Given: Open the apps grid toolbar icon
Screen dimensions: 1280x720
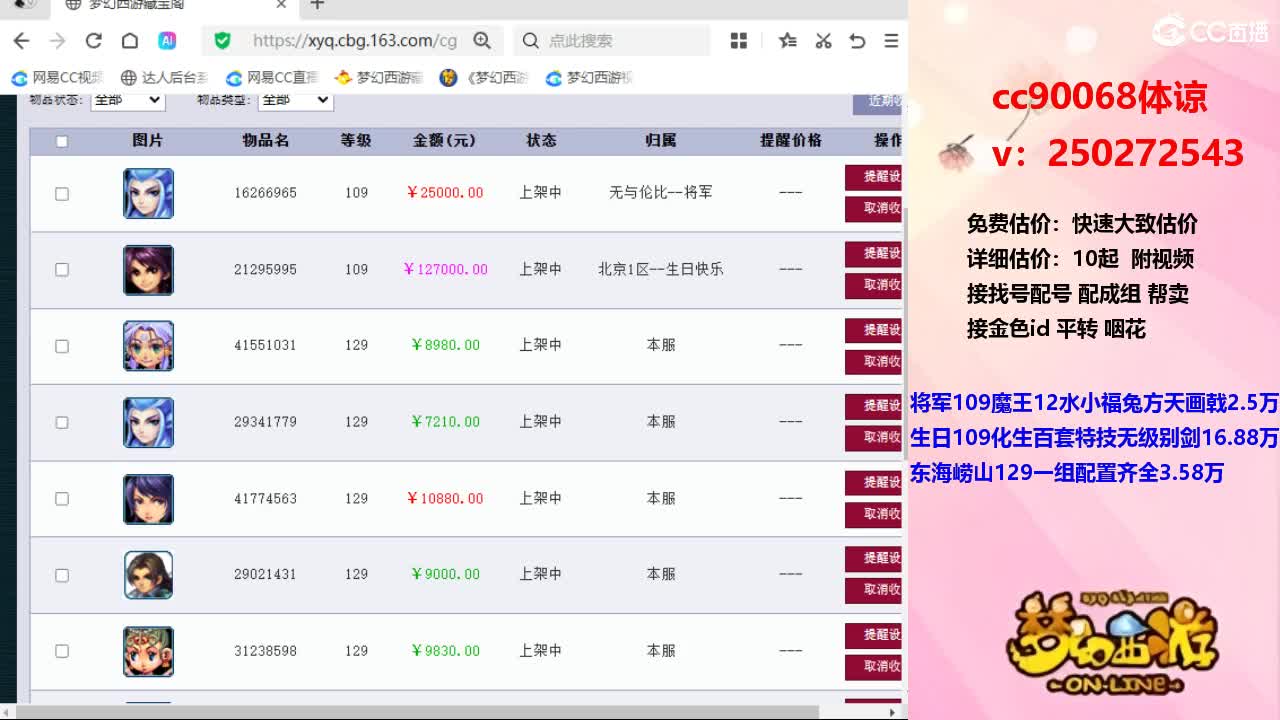Looking at the screenshot, I should (x=739, y=41).
